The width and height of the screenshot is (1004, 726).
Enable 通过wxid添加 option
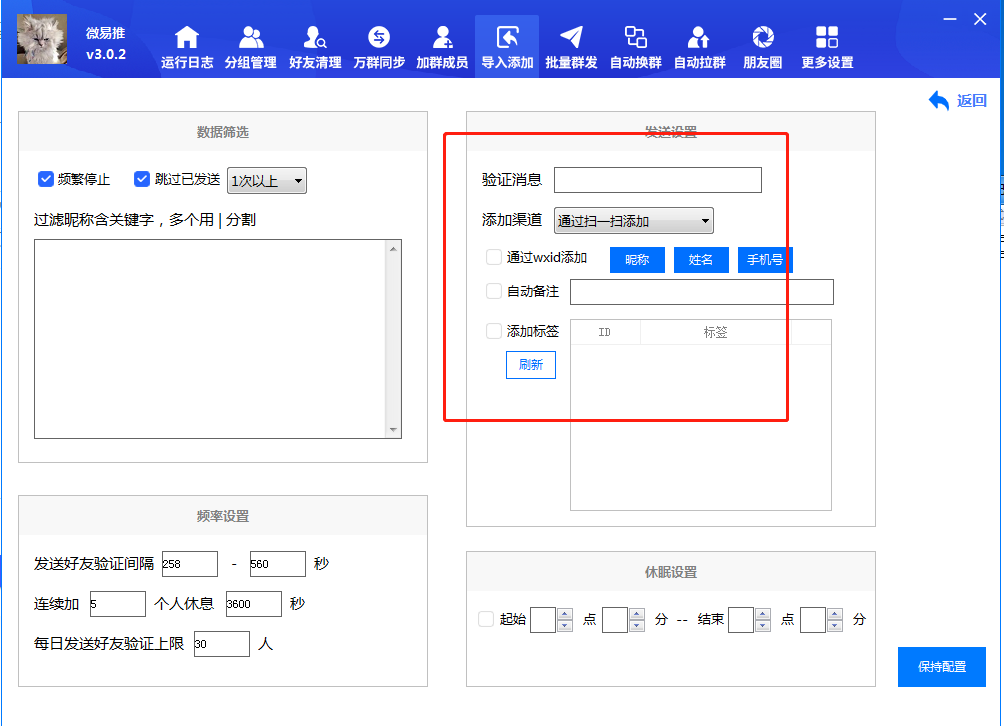click(x=493, y=257)
